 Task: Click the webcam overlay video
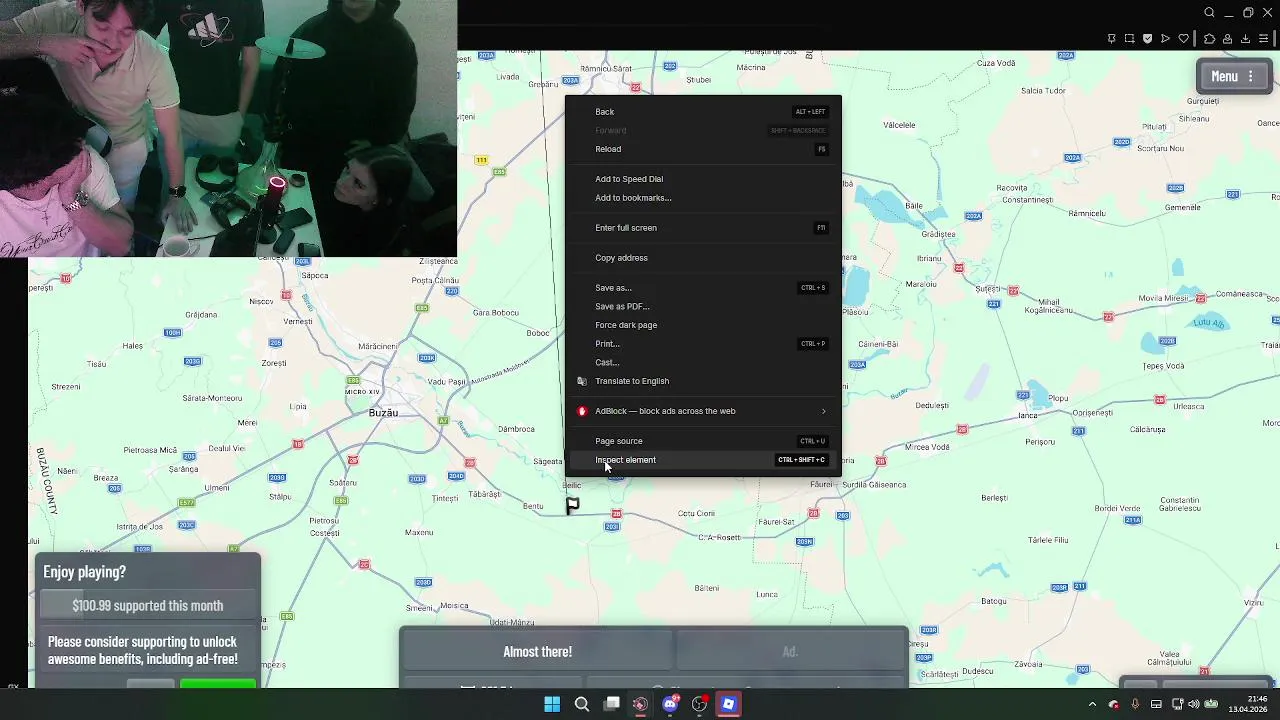(x=228, y=128)
